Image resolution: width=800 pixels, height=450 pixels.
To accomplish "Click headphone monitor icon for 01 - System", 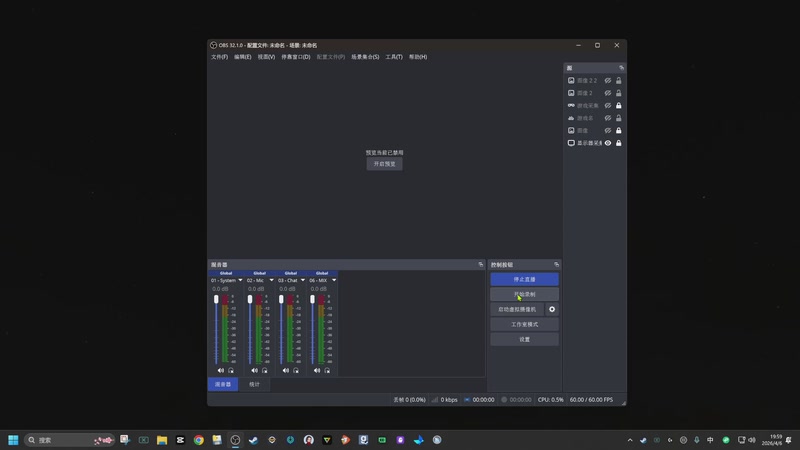I will (x=231, y=370).
